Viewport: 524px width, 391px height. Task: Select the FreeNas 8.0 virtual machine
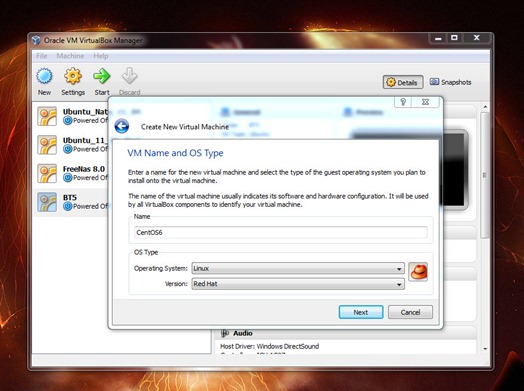(x=71, y=173)
